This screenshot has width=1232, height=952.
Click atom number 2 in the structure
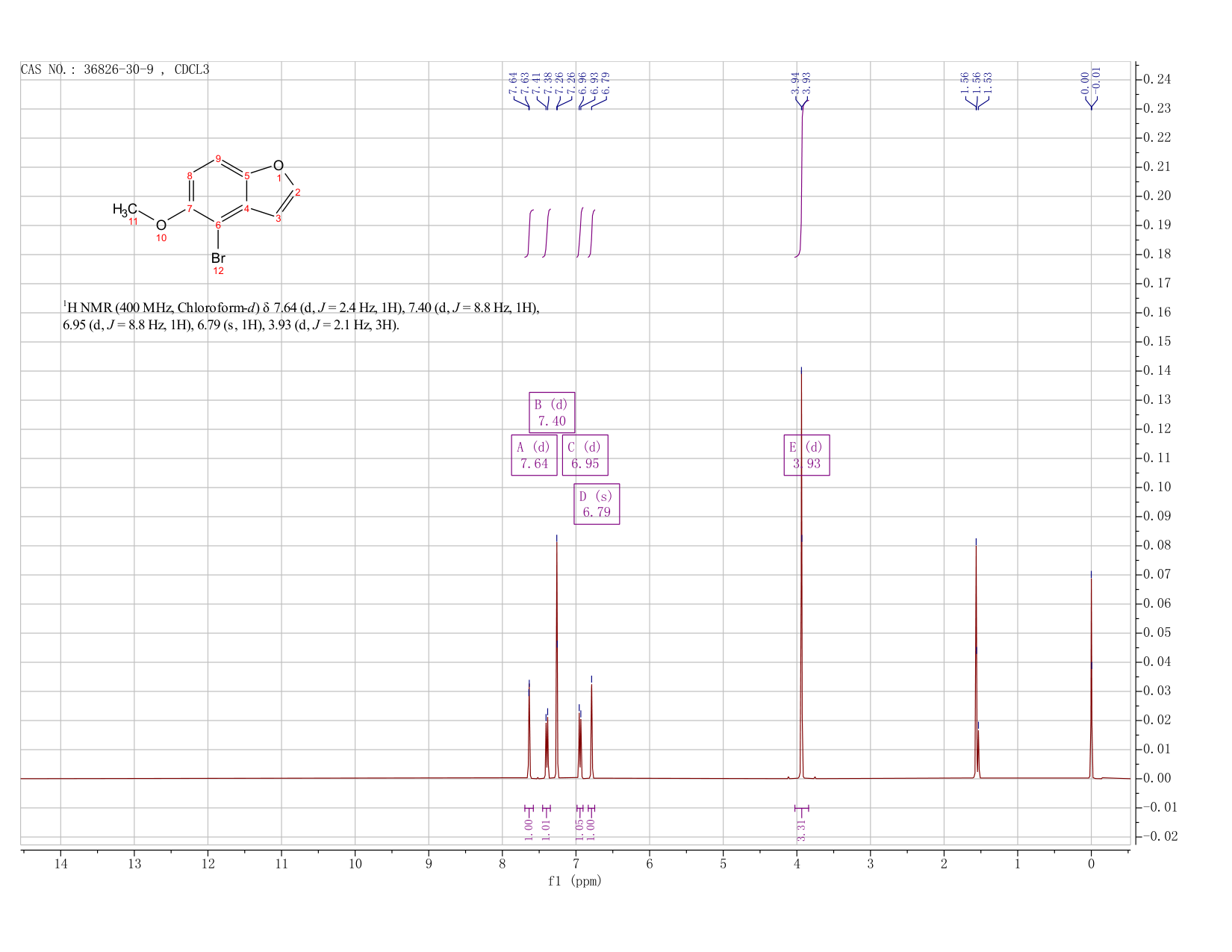click(x=298, y=192)
